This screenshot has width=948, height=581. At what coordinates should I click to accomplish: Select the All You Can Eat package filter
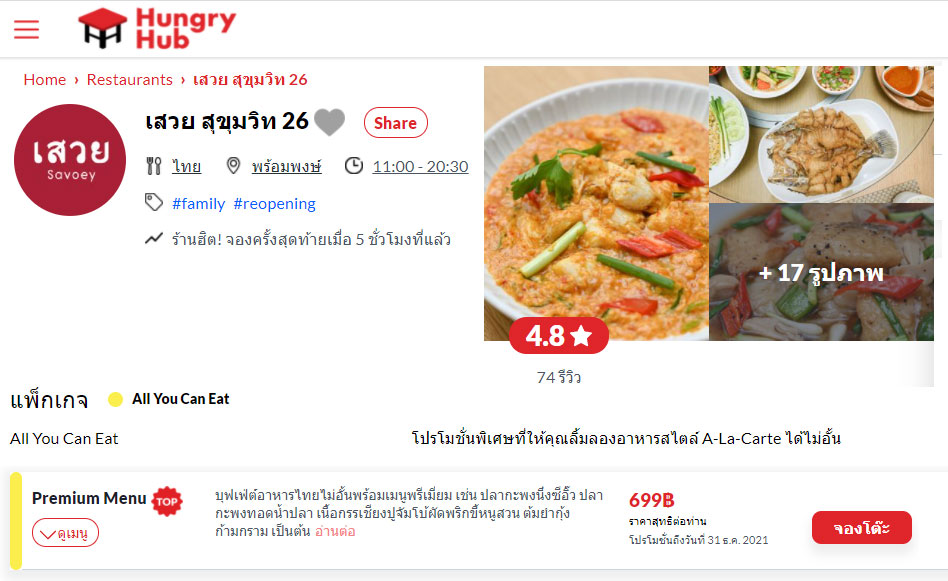[x=169, y=399]
